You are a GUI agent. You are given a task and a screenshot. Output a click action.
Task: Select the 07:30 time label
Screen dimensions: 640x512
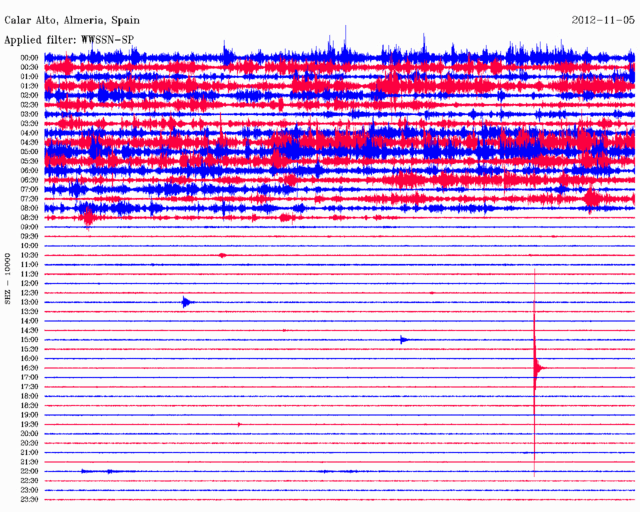point(29,199)
